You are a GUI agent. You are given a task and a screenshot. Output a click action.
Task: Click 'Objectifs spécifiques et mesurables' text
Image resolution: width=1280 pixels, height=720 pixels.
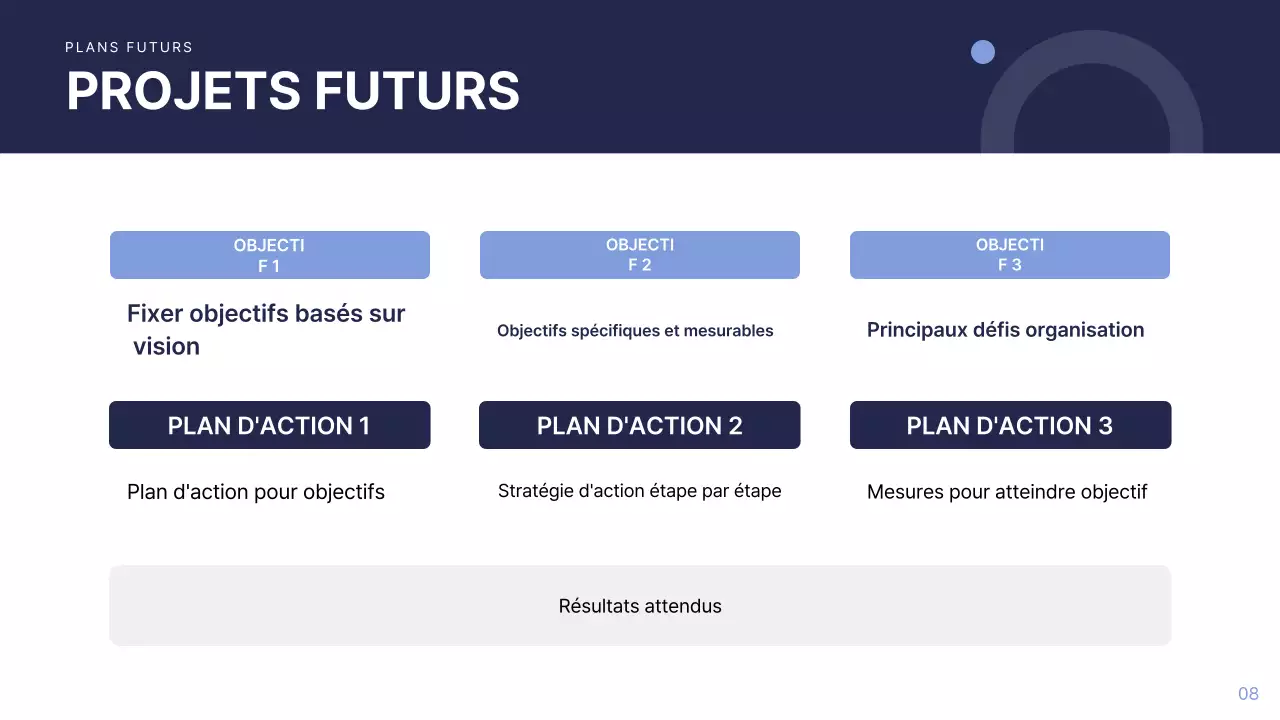pos(635,331)
